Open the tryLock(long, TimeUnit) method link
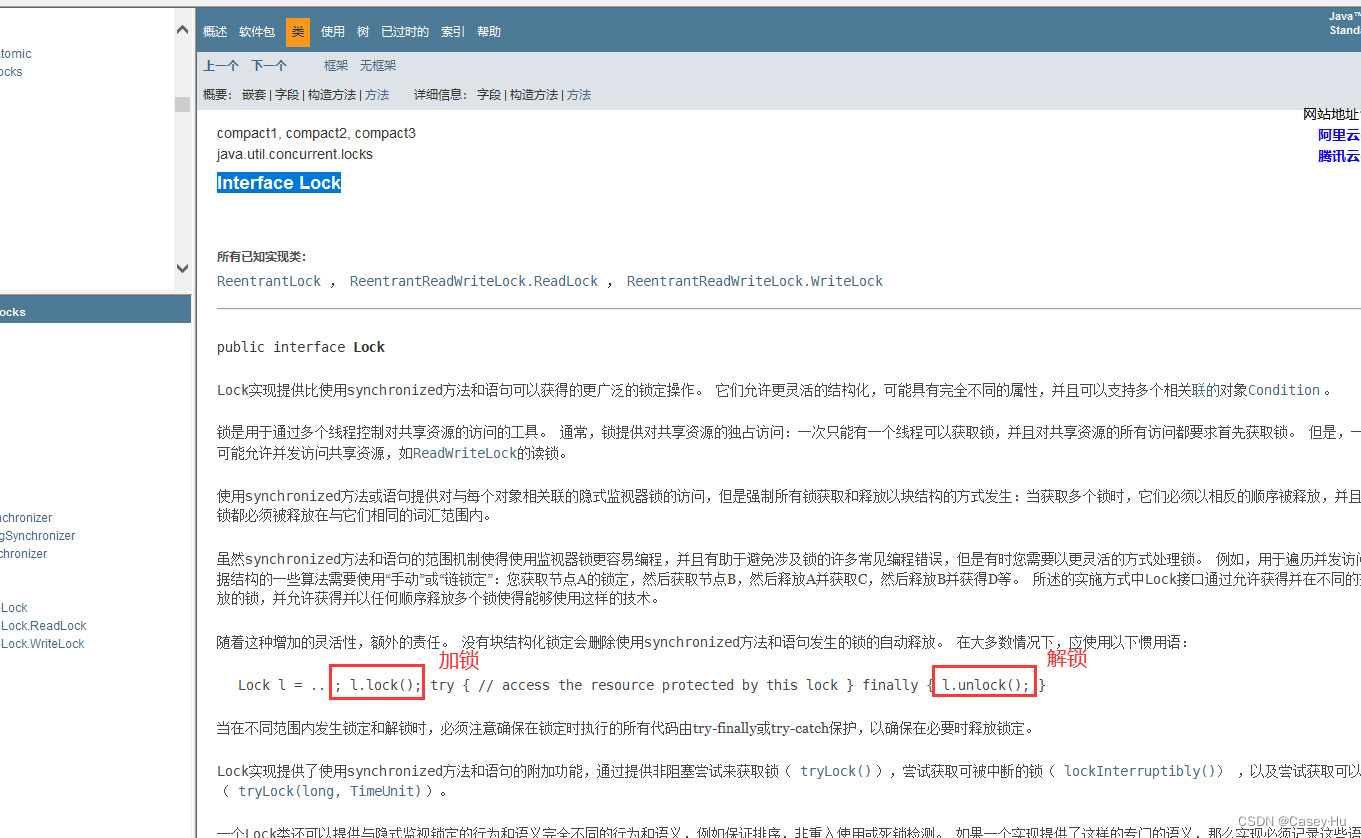The width and height of the screenshot is (1361, 838). (331, 791)
